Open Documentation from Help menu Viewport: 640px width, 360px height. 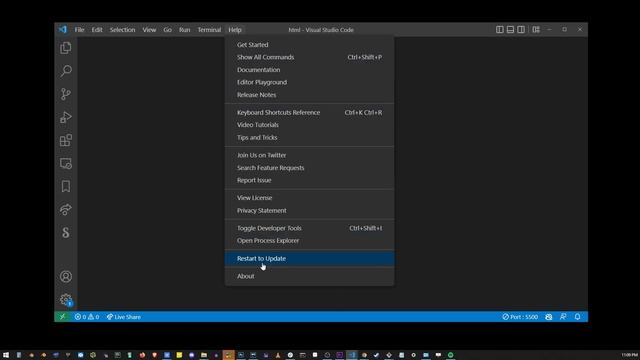(309, 70)
